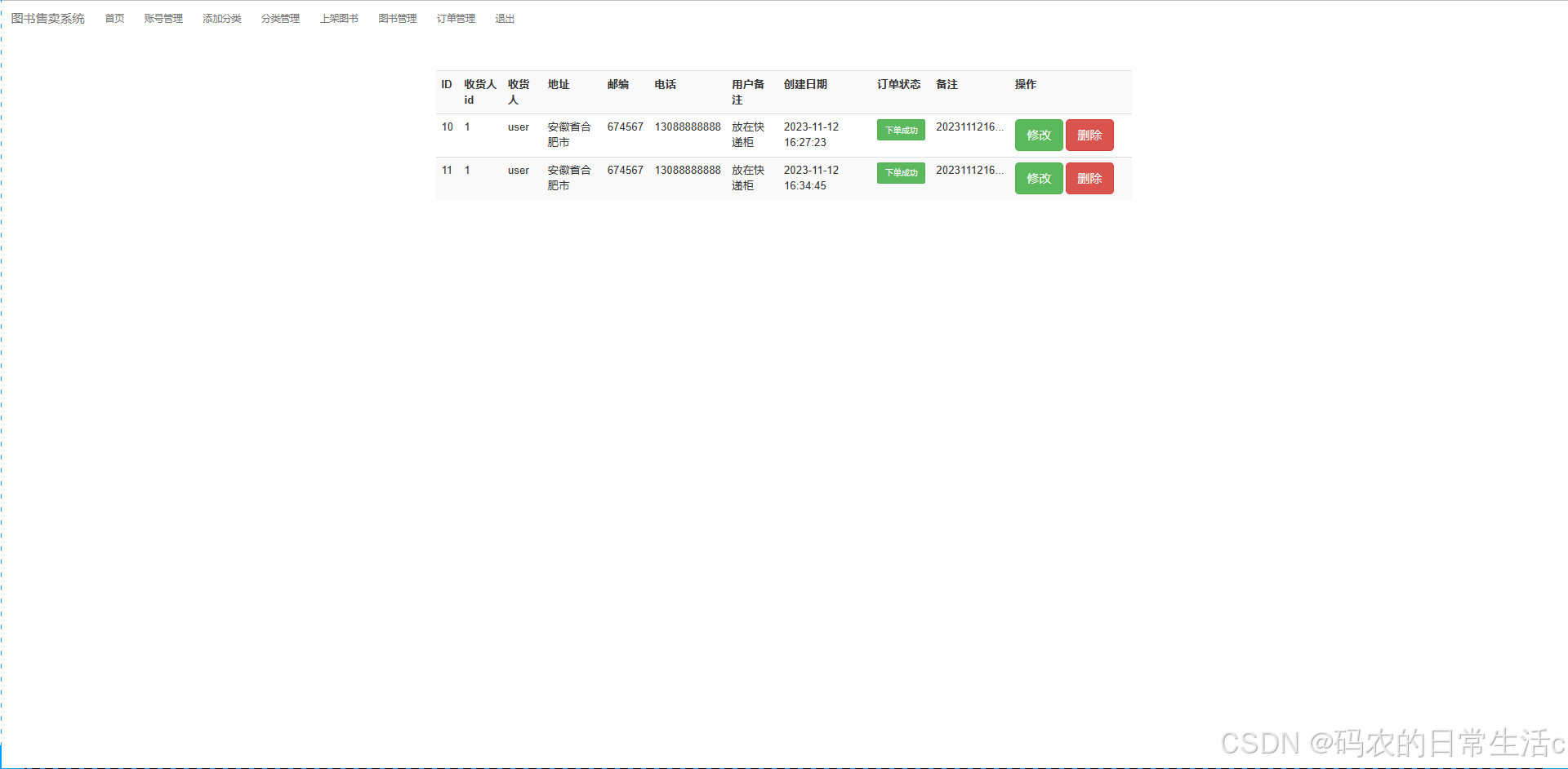Navigate to 上架图书

[339, 18]
